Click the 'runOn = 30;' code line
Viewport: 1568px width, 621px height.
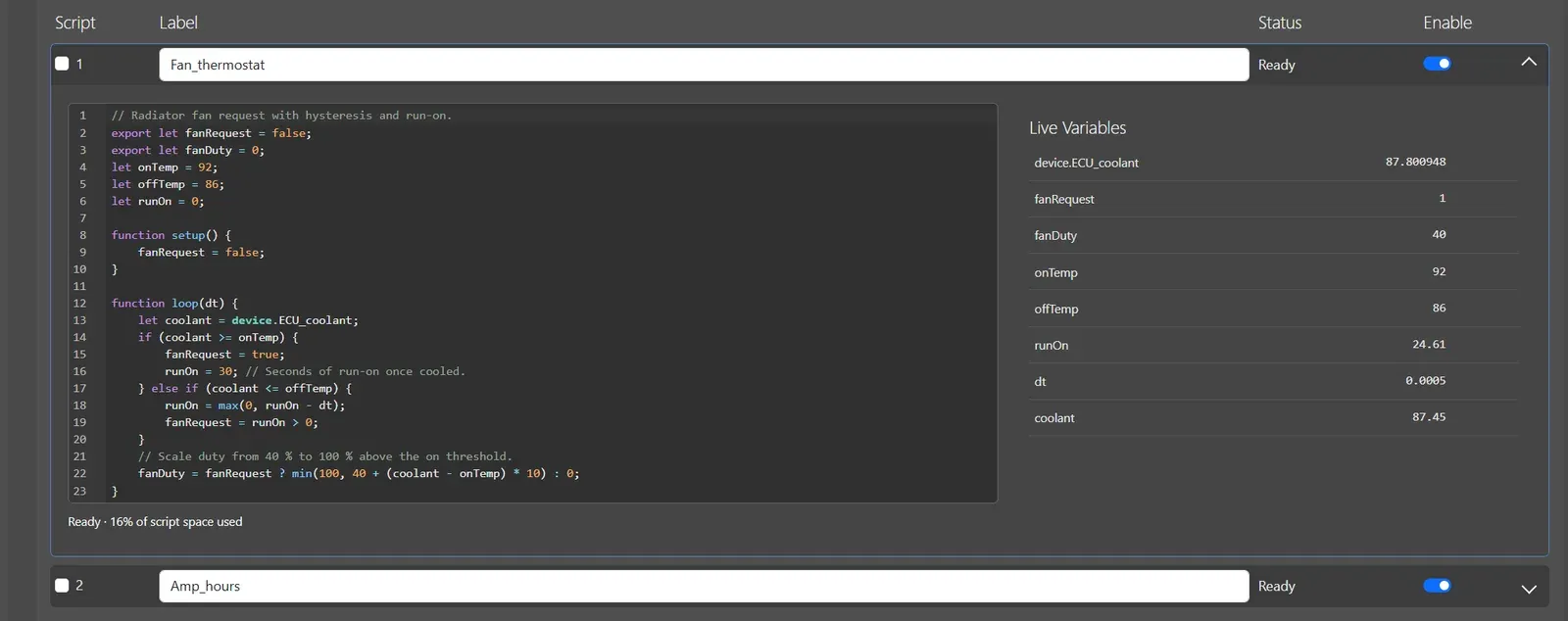[x=315, y=371]
